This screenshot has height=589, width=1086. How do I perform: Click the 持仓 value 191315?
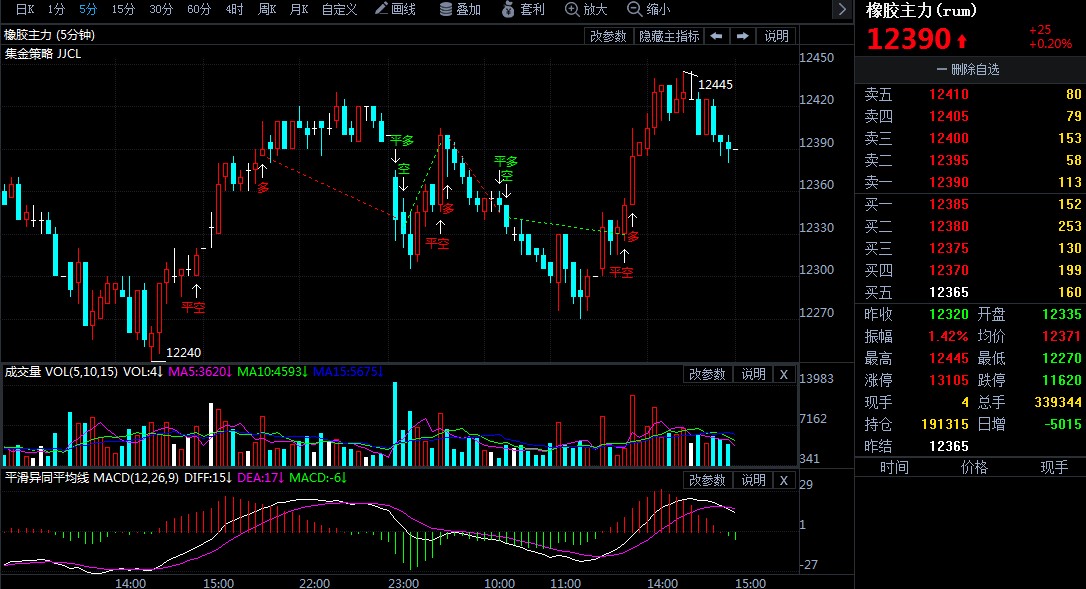pos(944,425)
